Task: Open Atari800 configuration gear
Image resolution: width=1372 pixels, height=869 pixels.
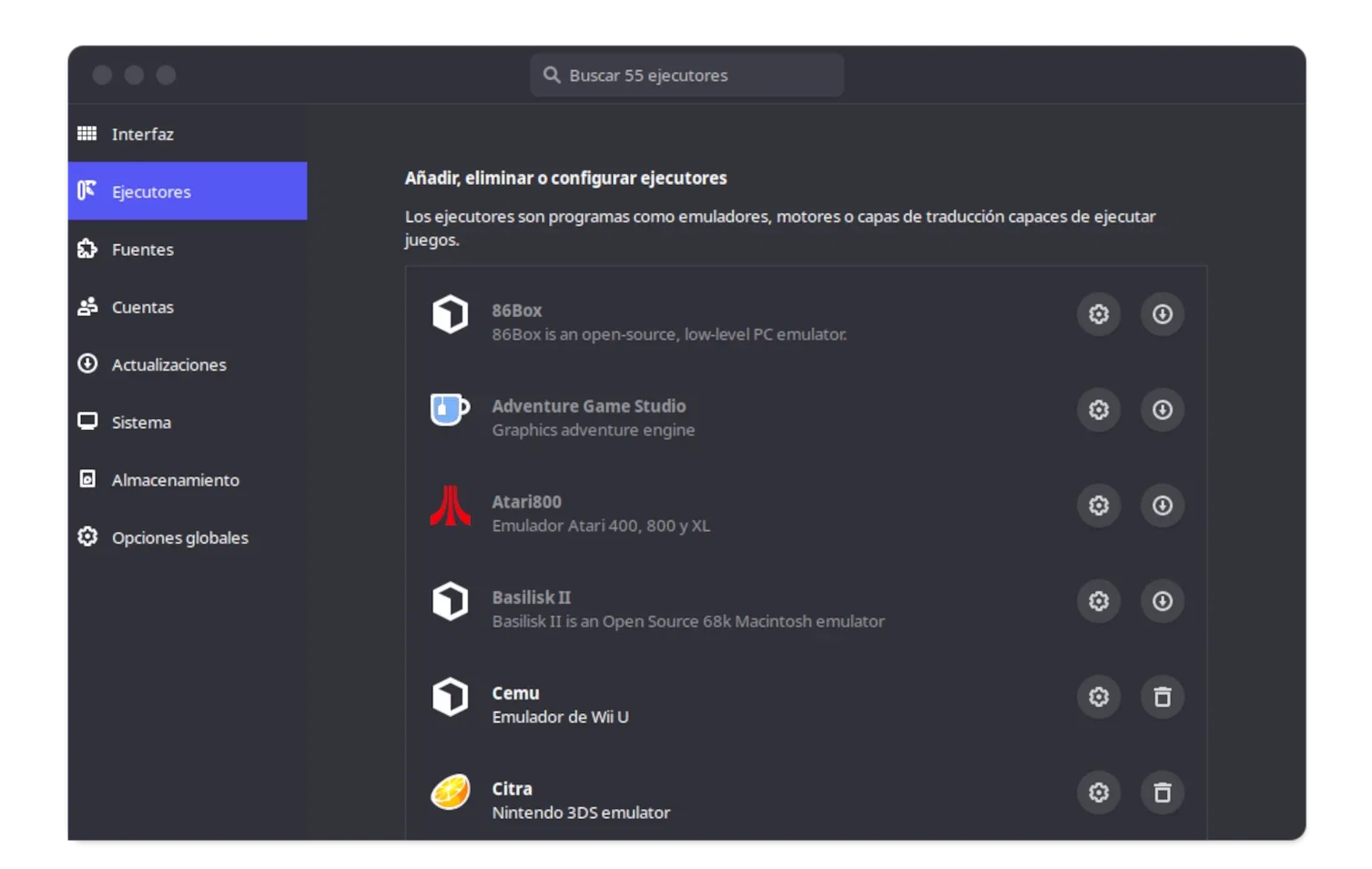Action: [1099, 506]
